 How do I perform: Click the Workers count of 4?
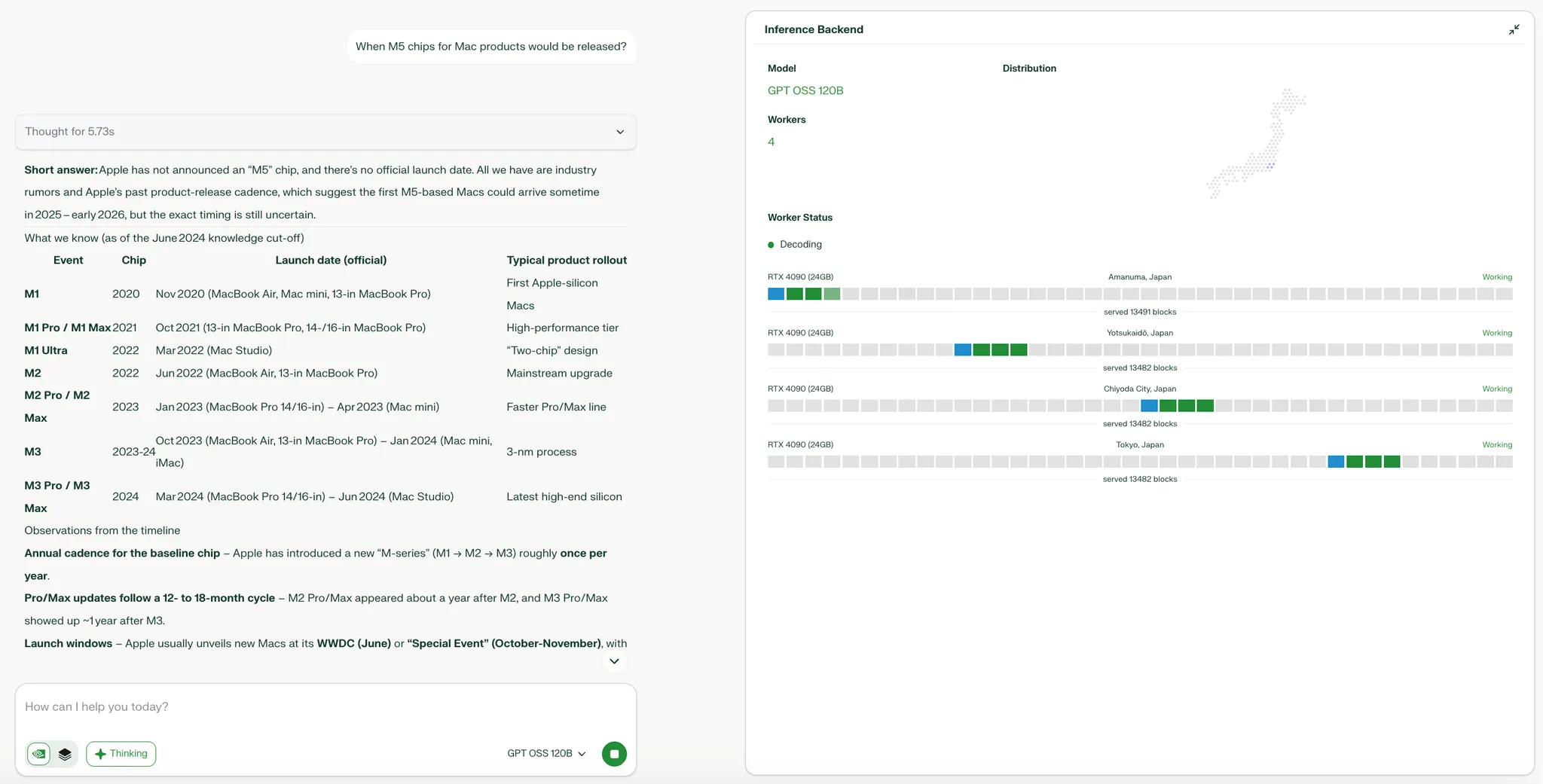point(771,142)
